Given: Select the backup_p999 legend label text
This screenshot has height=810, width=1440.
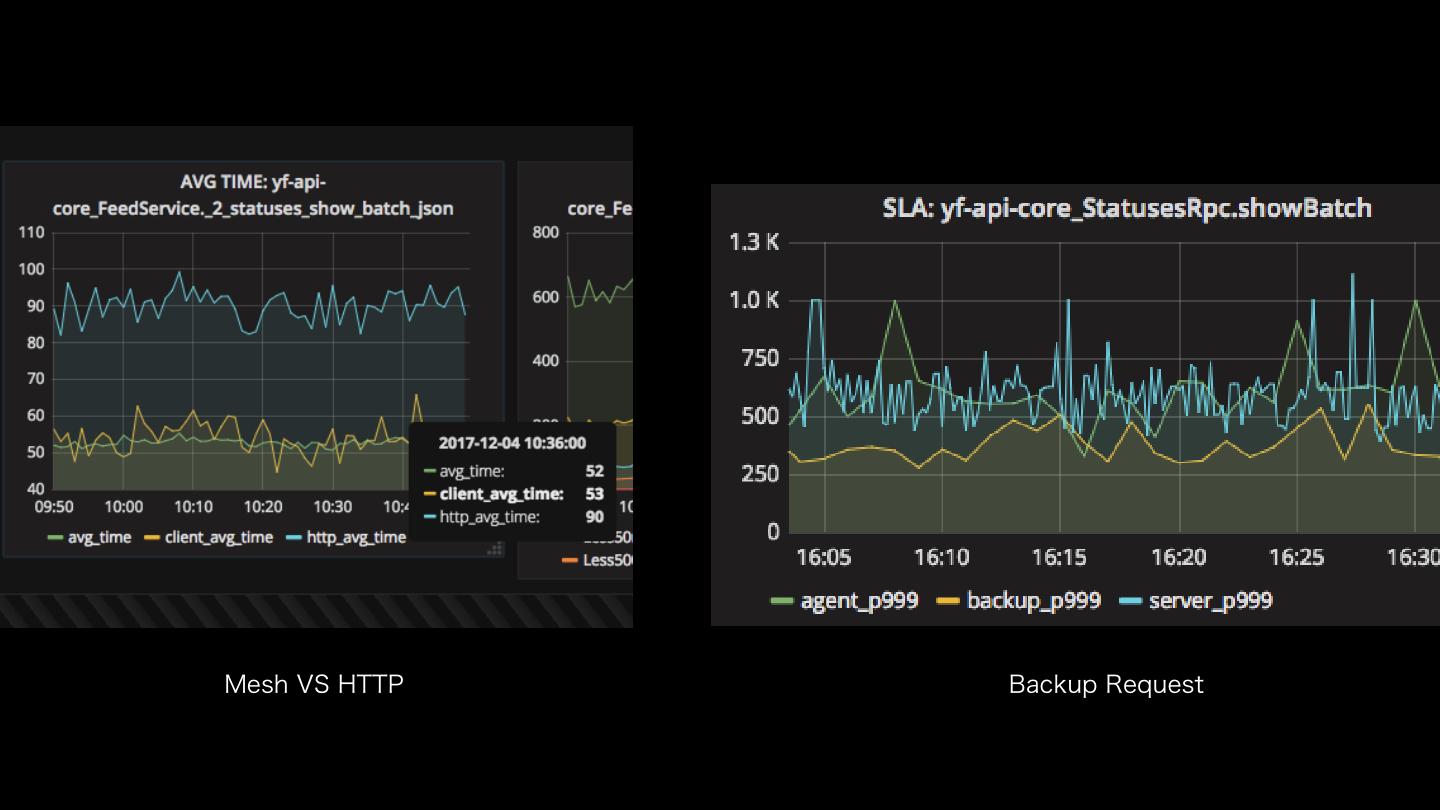Looking at the screenshot, I should coord(1033,601).
